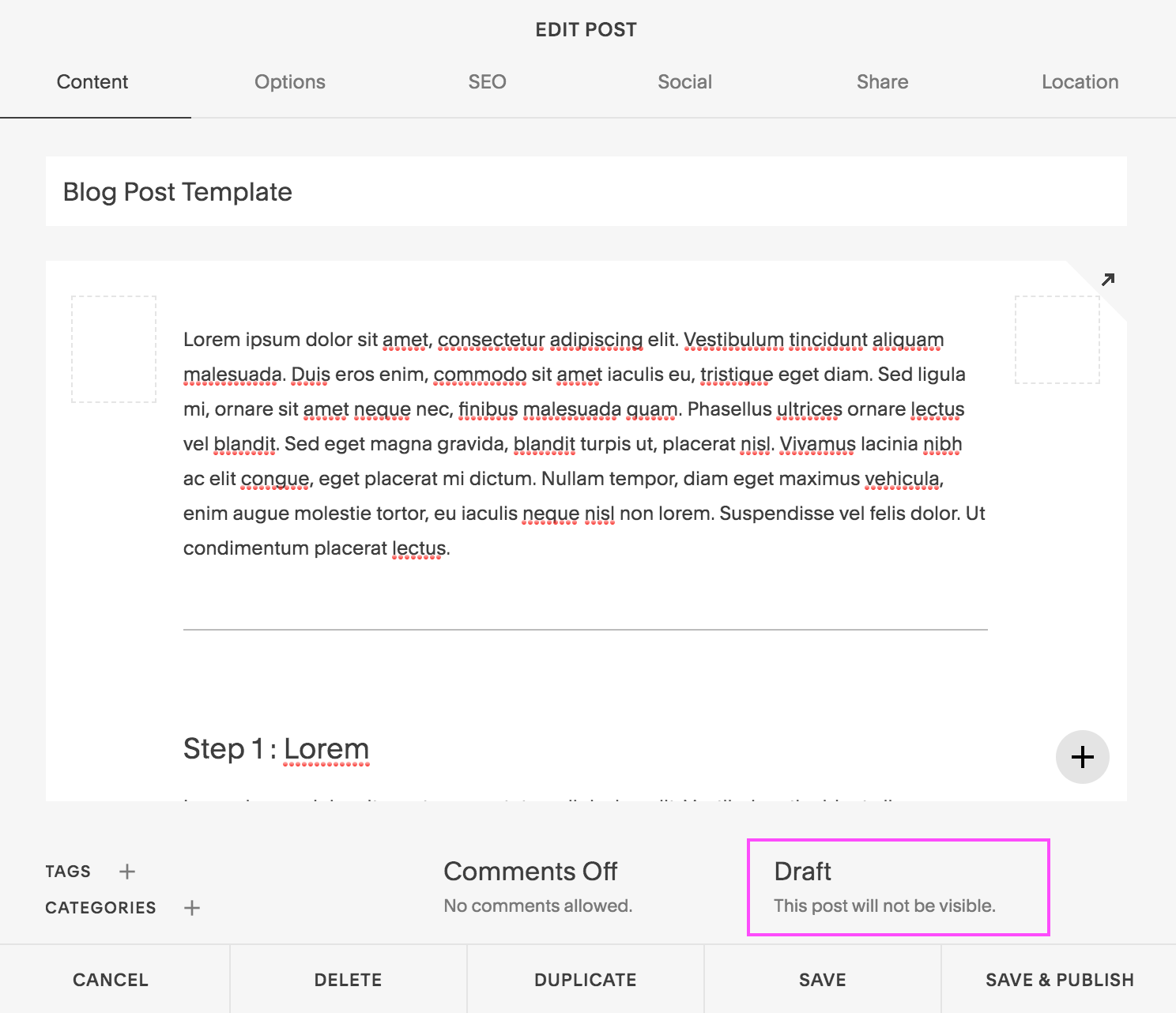1176x1013 pixels.
Task: Go to the Social tab
Action: point(684,81)
